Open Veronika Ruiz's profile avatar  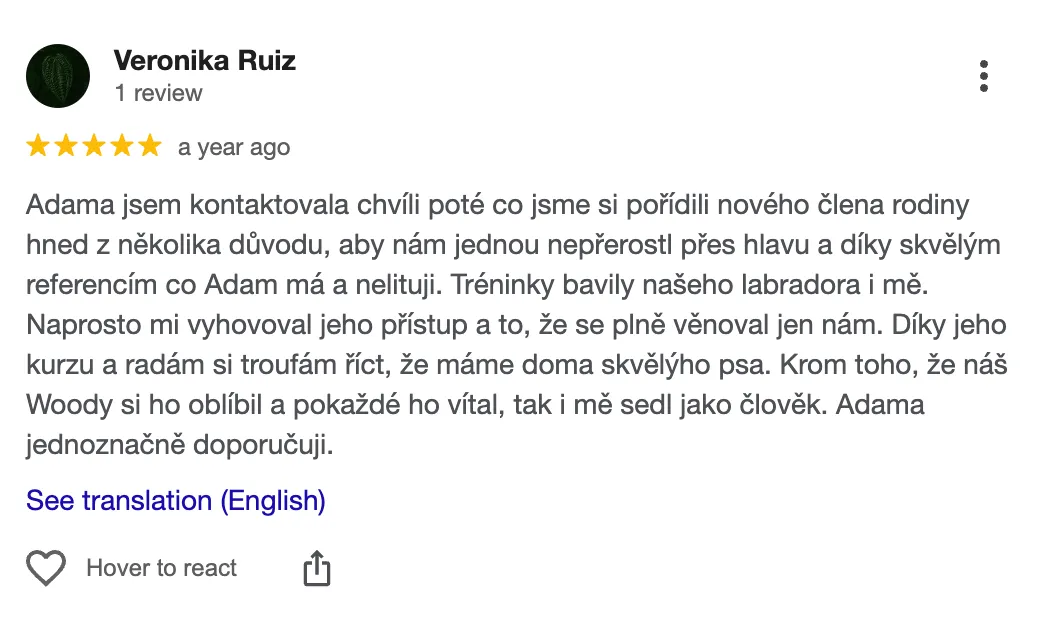58,76
